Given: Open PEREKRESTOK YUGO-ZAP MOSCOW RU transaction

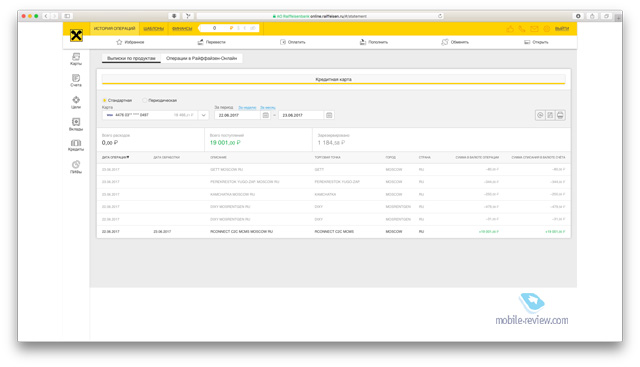Looking at the screenshot, I should coord(333,182).
